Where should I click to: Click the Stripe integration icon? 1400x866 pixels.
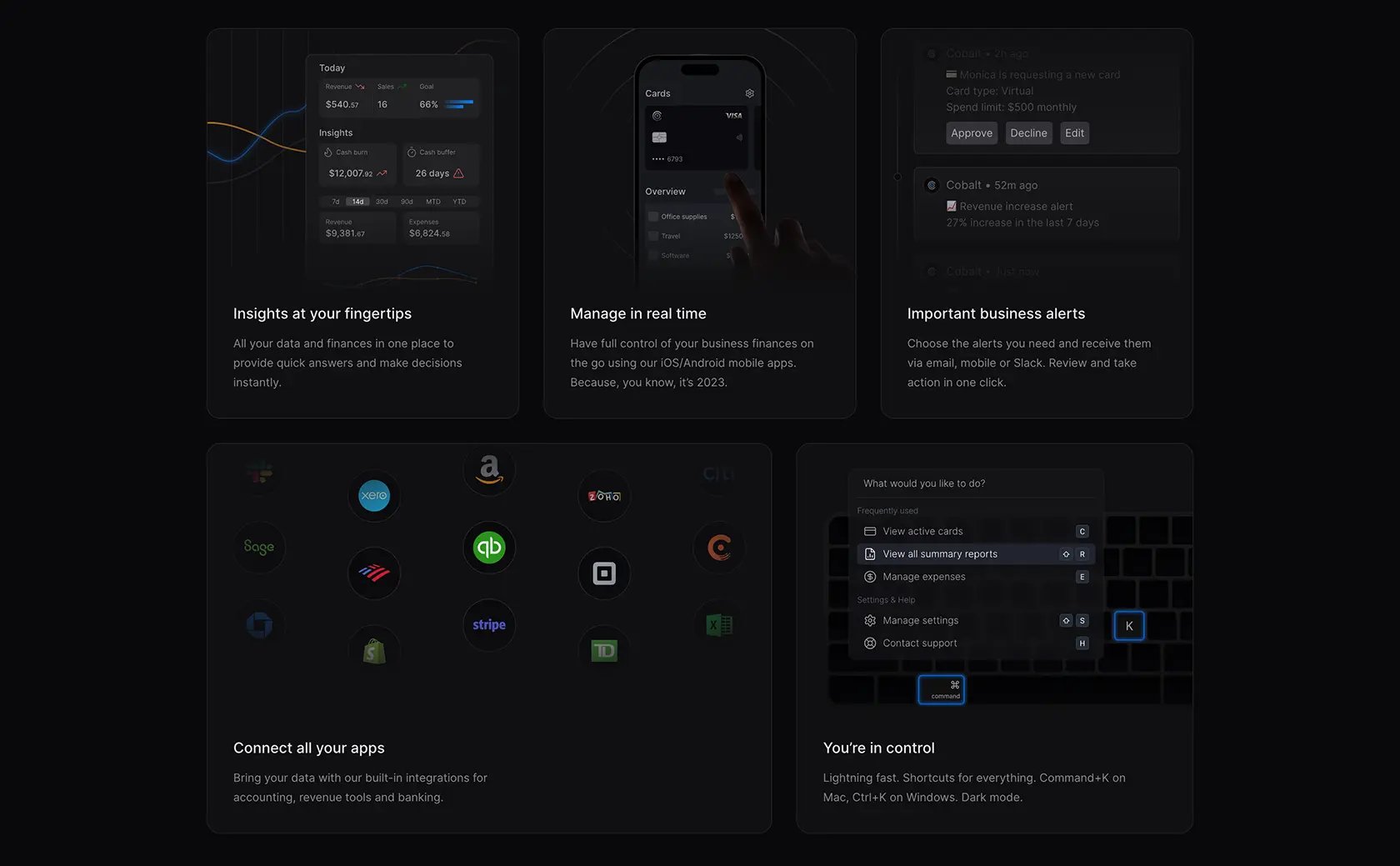tap(489, 624)
